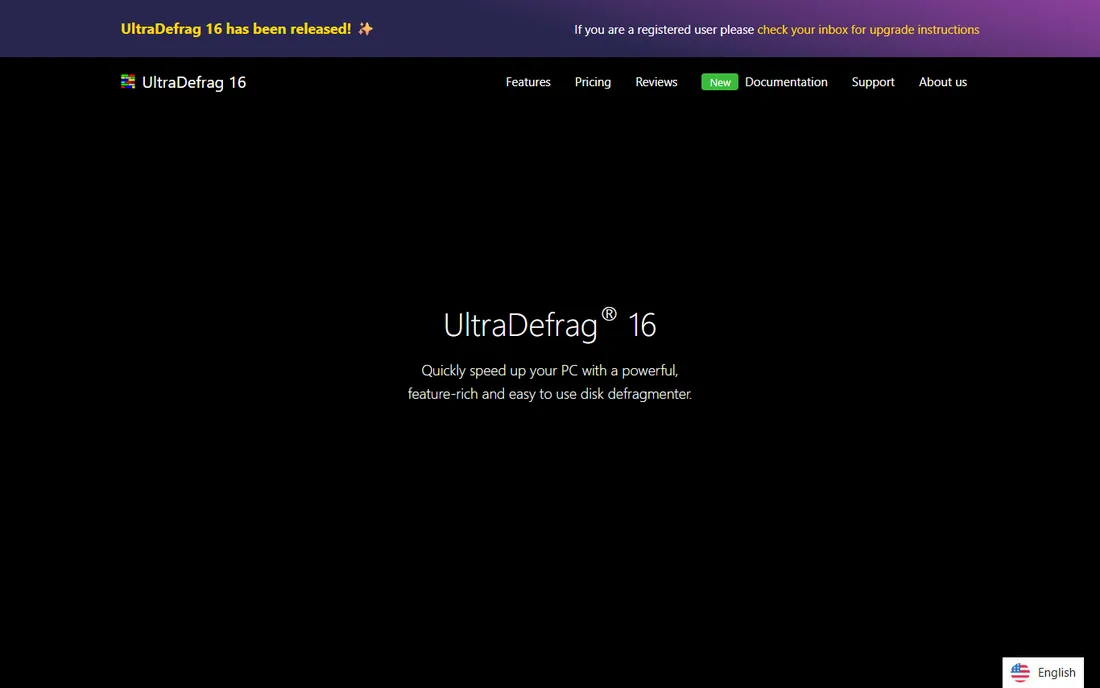Image resolution: width=1100 pixels, height=688 pixels.
Task: Click the sparkle emoji in the banner
Action: click(x=365, y=29)
